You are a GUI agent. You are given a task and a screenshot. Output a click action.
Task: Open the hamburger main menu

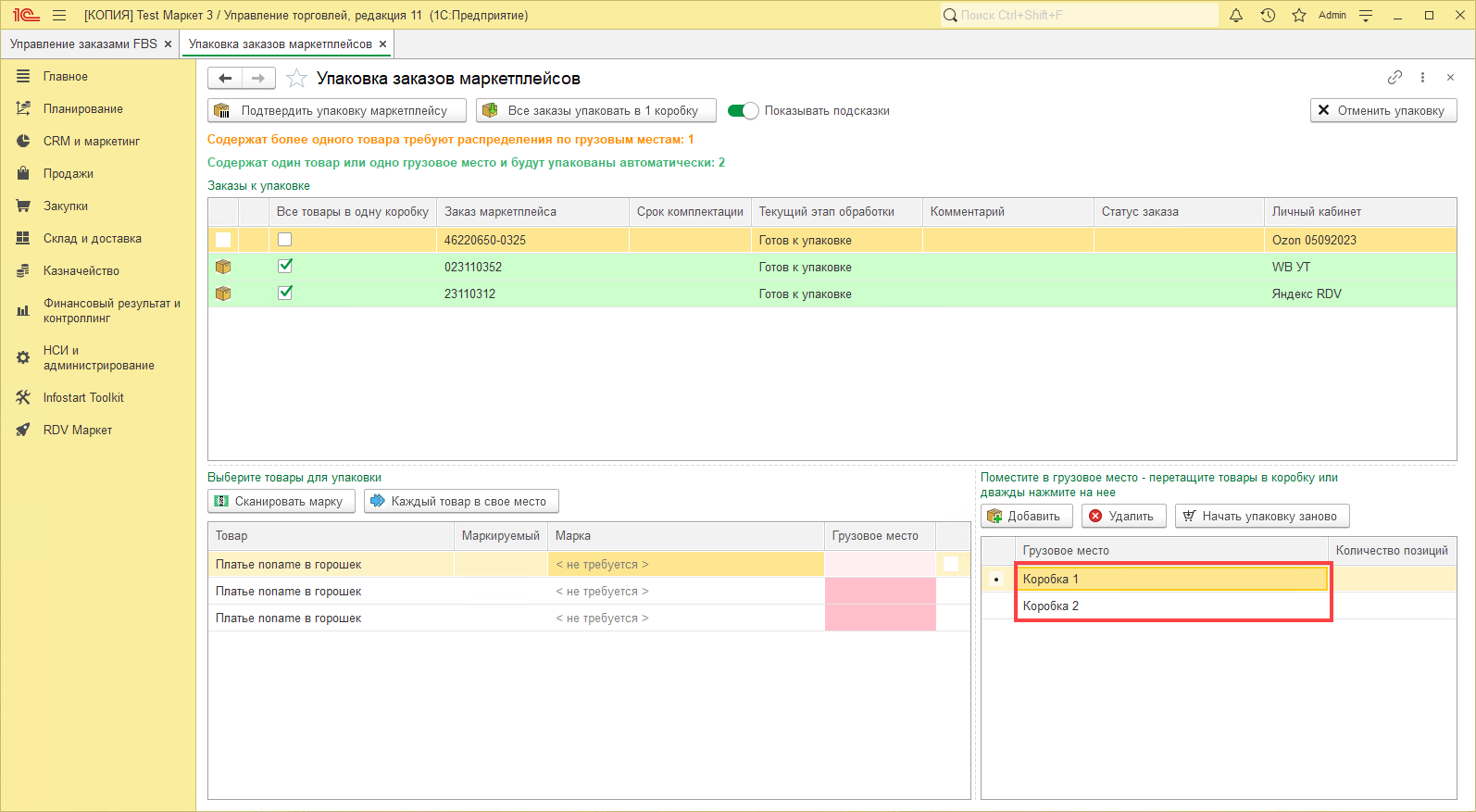pyautogui.click(x=59, y=15)
